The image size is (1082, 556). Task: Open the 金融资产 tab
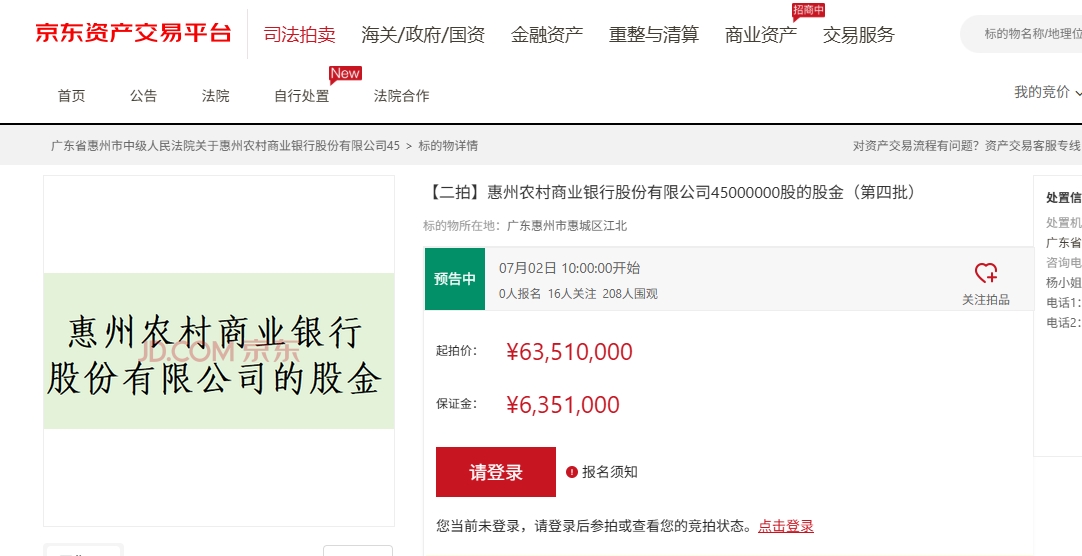click(x=547, y=34)
